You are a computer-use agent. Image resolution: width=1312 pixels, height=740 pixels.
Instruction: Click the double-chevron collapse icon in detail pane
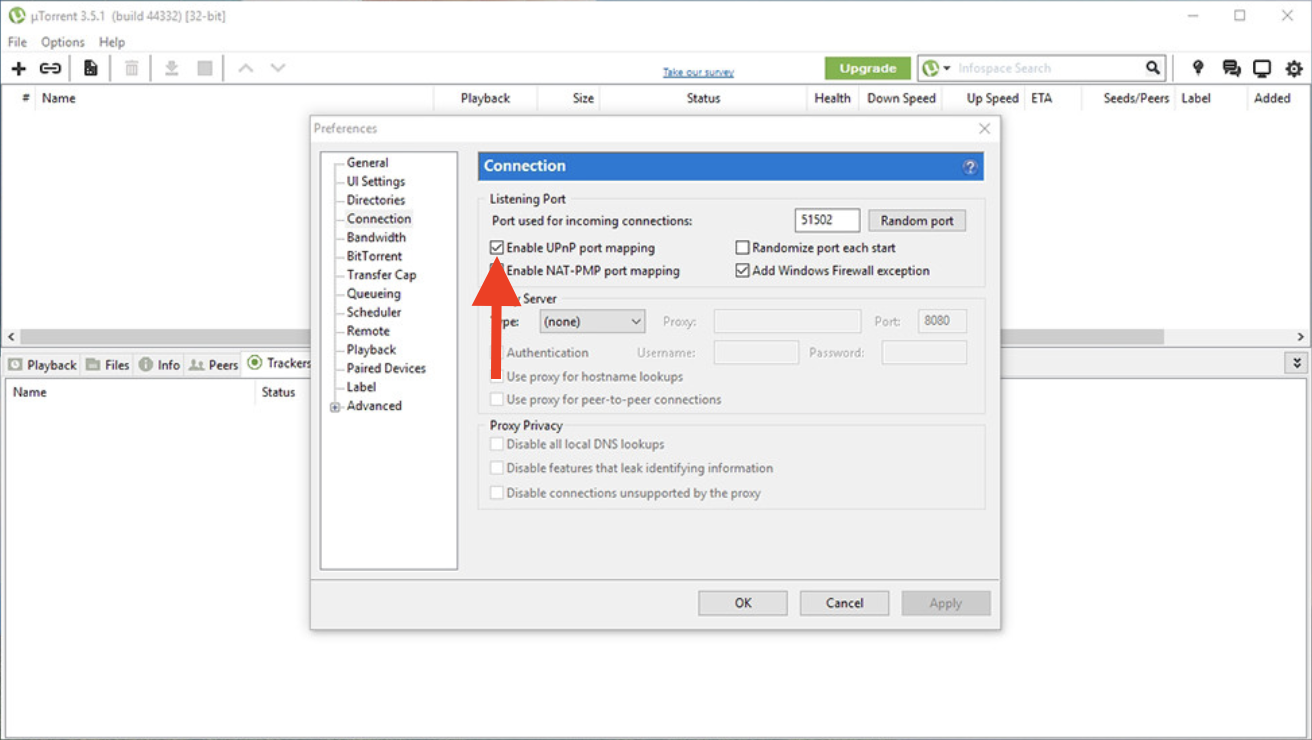tap(1297, 363)
